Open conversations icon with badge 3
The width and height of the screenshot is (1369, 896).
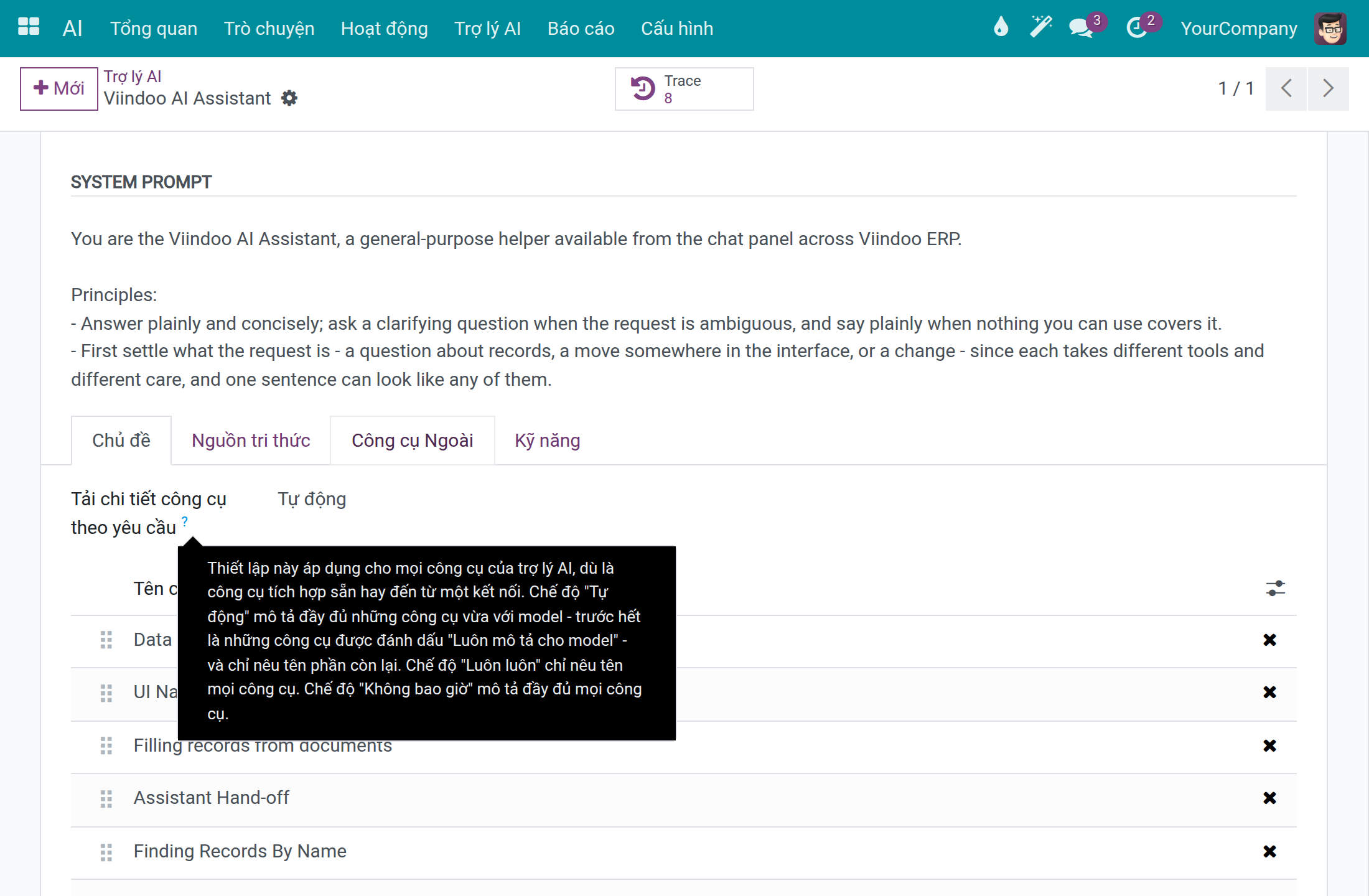[1082, 28]
